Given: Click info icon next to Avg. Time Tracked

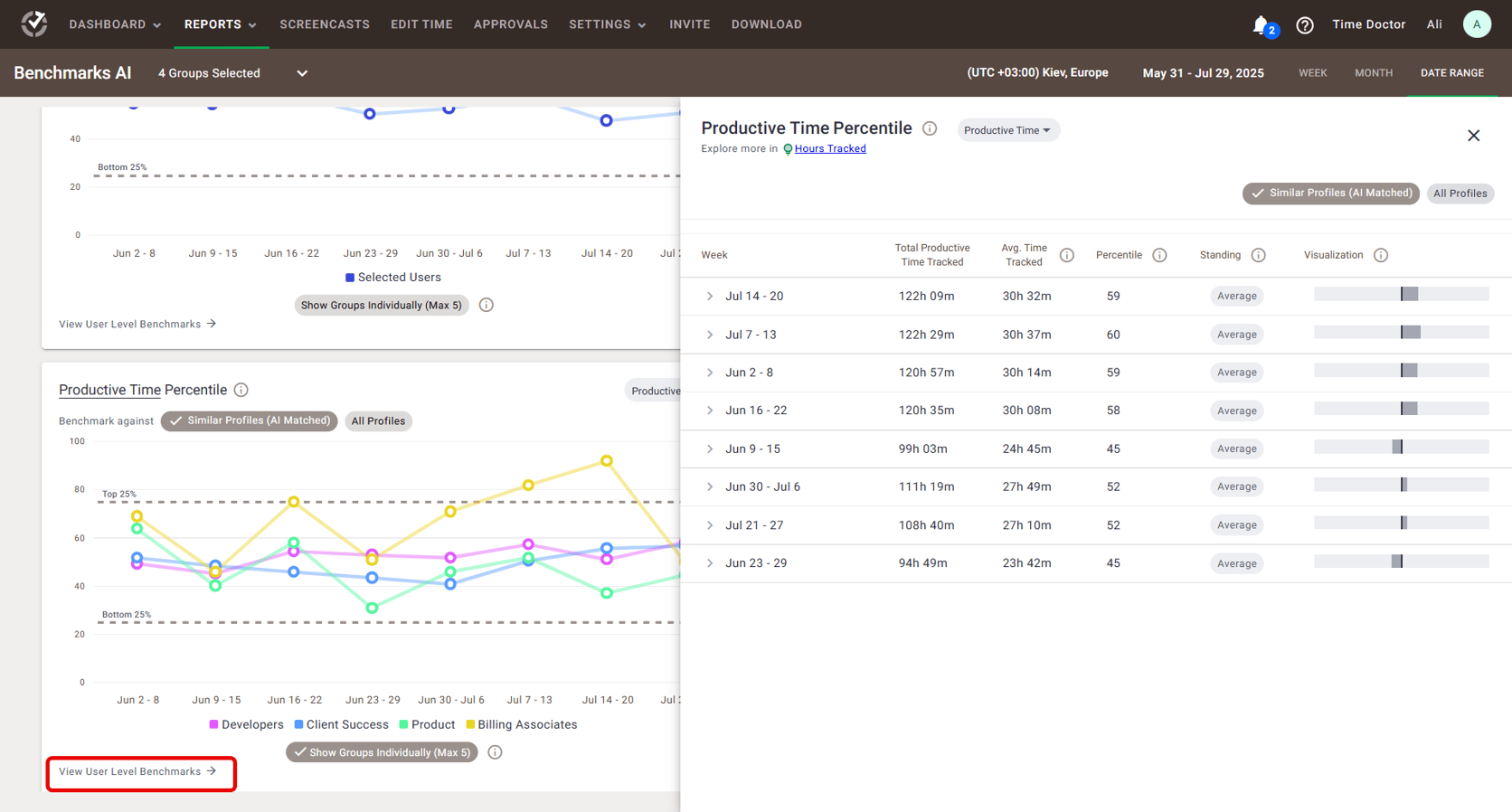Looking at the screenshot, I should tap(1067, 255).
